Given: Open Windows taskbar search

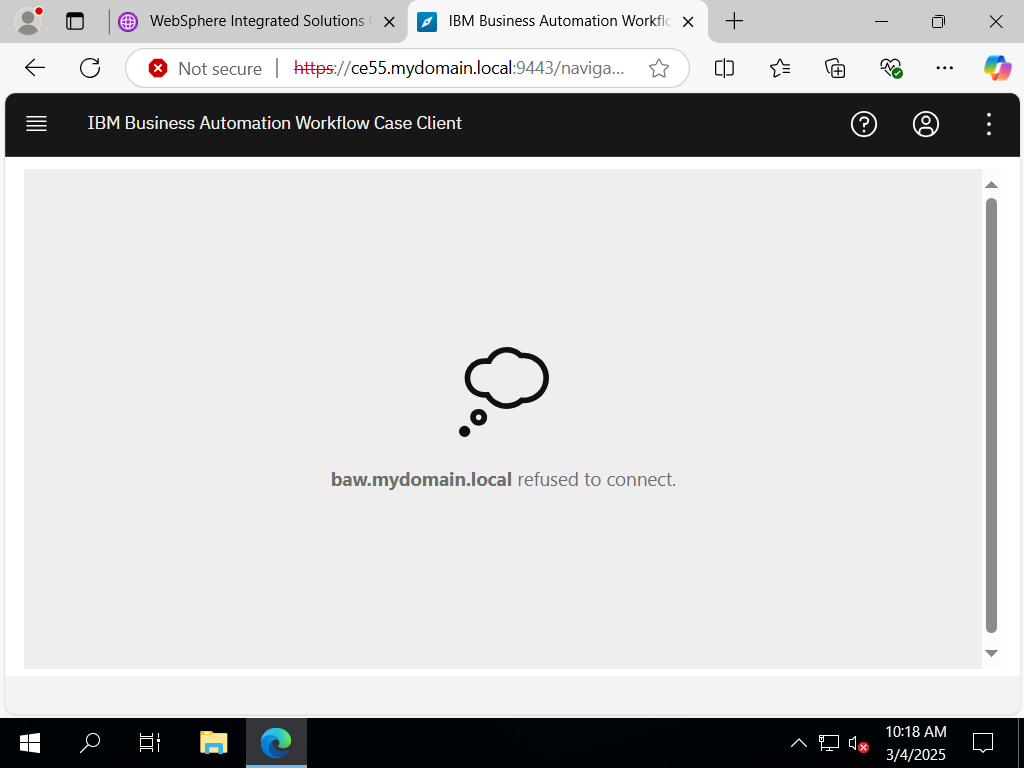Looking at the screenshot, I should pyautogui.click(x=90, y=743).
